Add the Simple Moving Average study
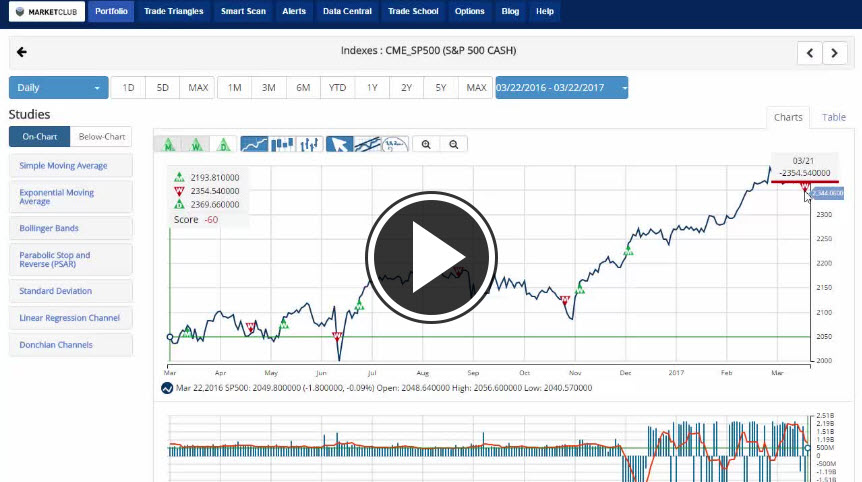Image resolution: width=862 pixels, height=482 pixels. [70, 166]
